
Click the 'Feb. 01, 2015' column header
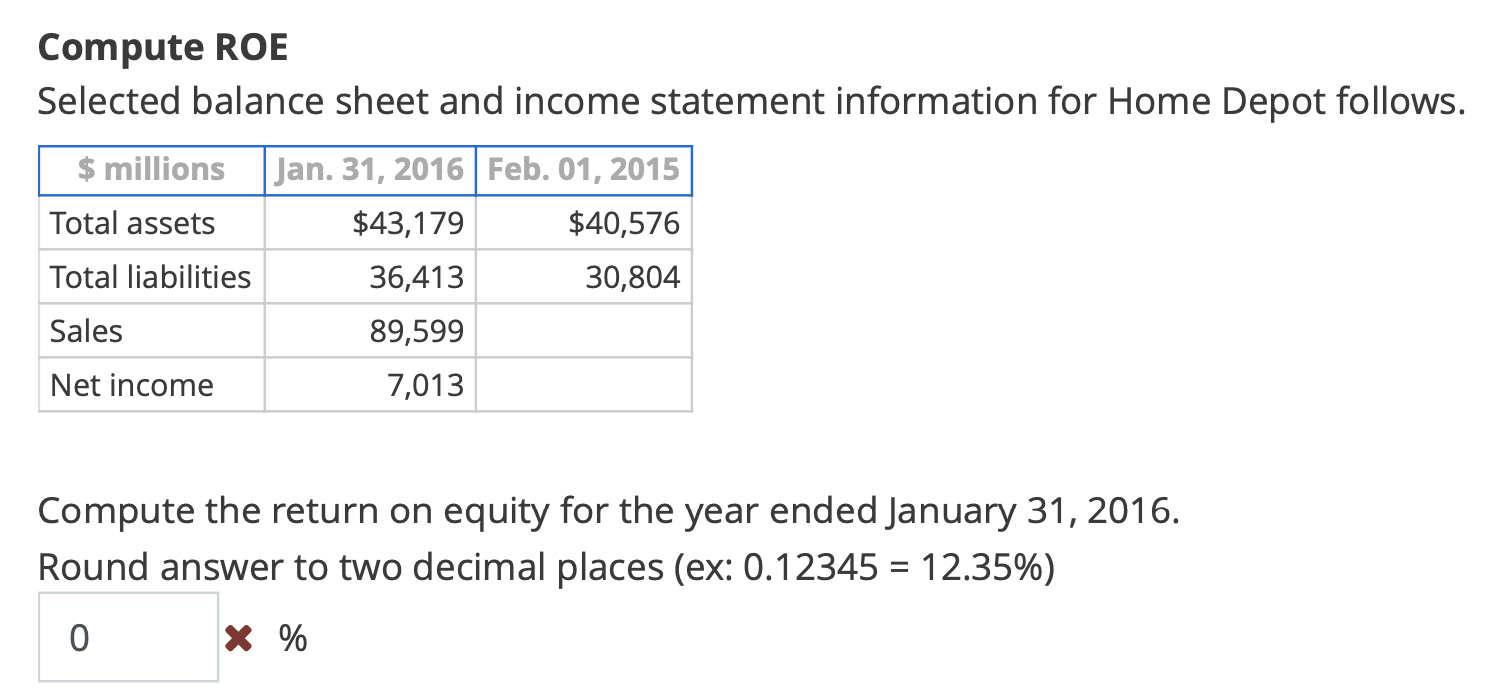(x=582, y=169)
